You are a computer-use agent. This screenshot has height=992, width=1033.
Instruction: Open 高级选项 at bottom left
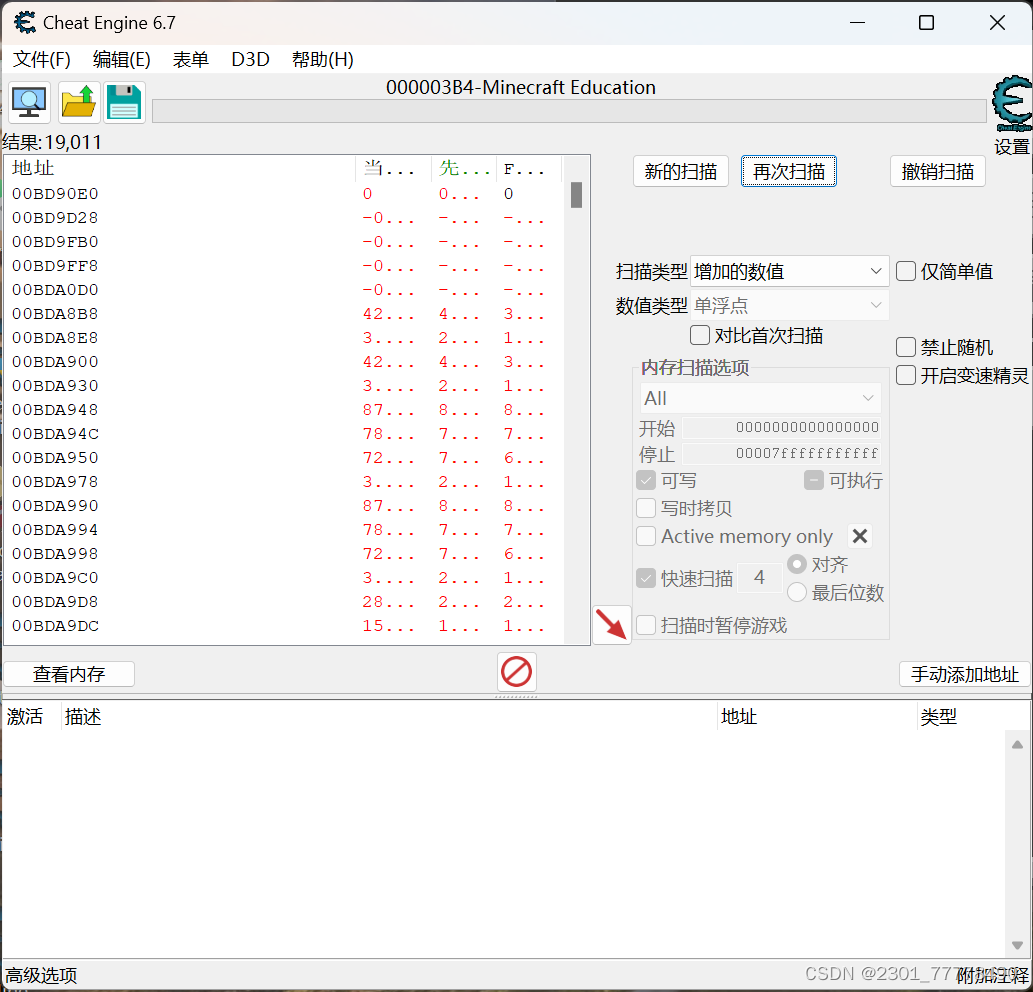42,975
